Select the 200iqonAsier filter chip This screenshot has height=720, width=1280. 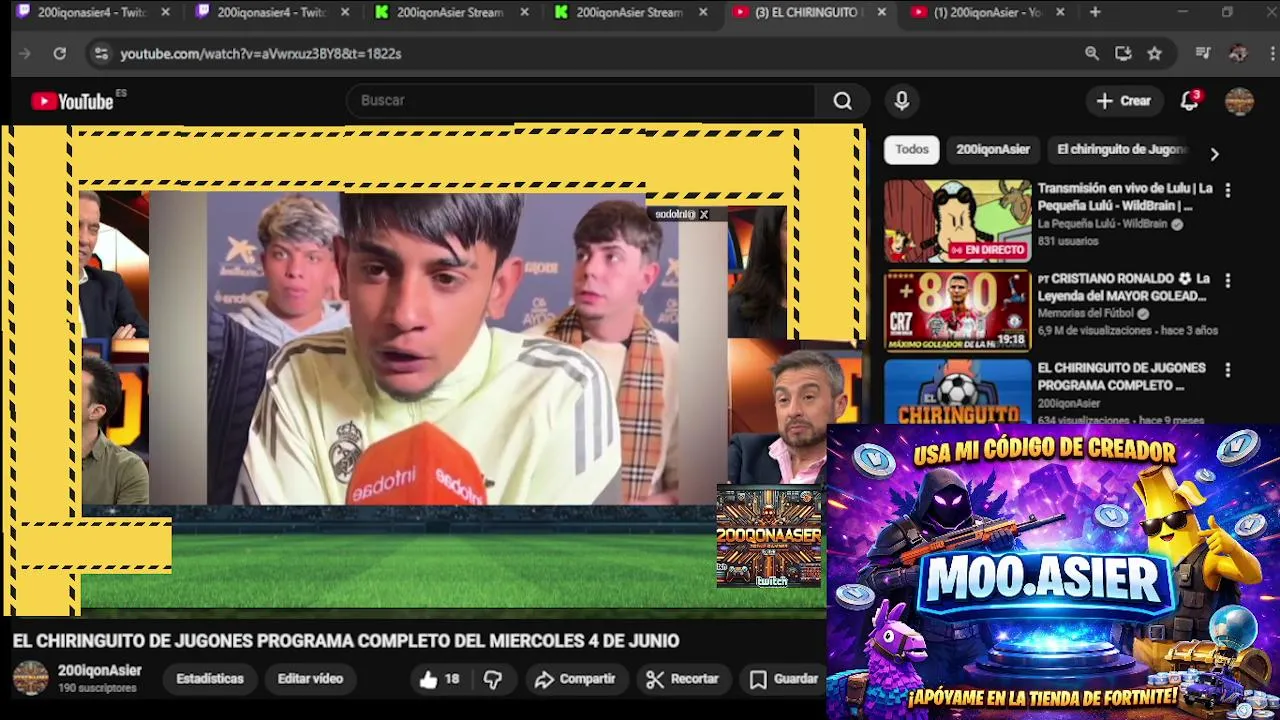[x=992, y=150]
